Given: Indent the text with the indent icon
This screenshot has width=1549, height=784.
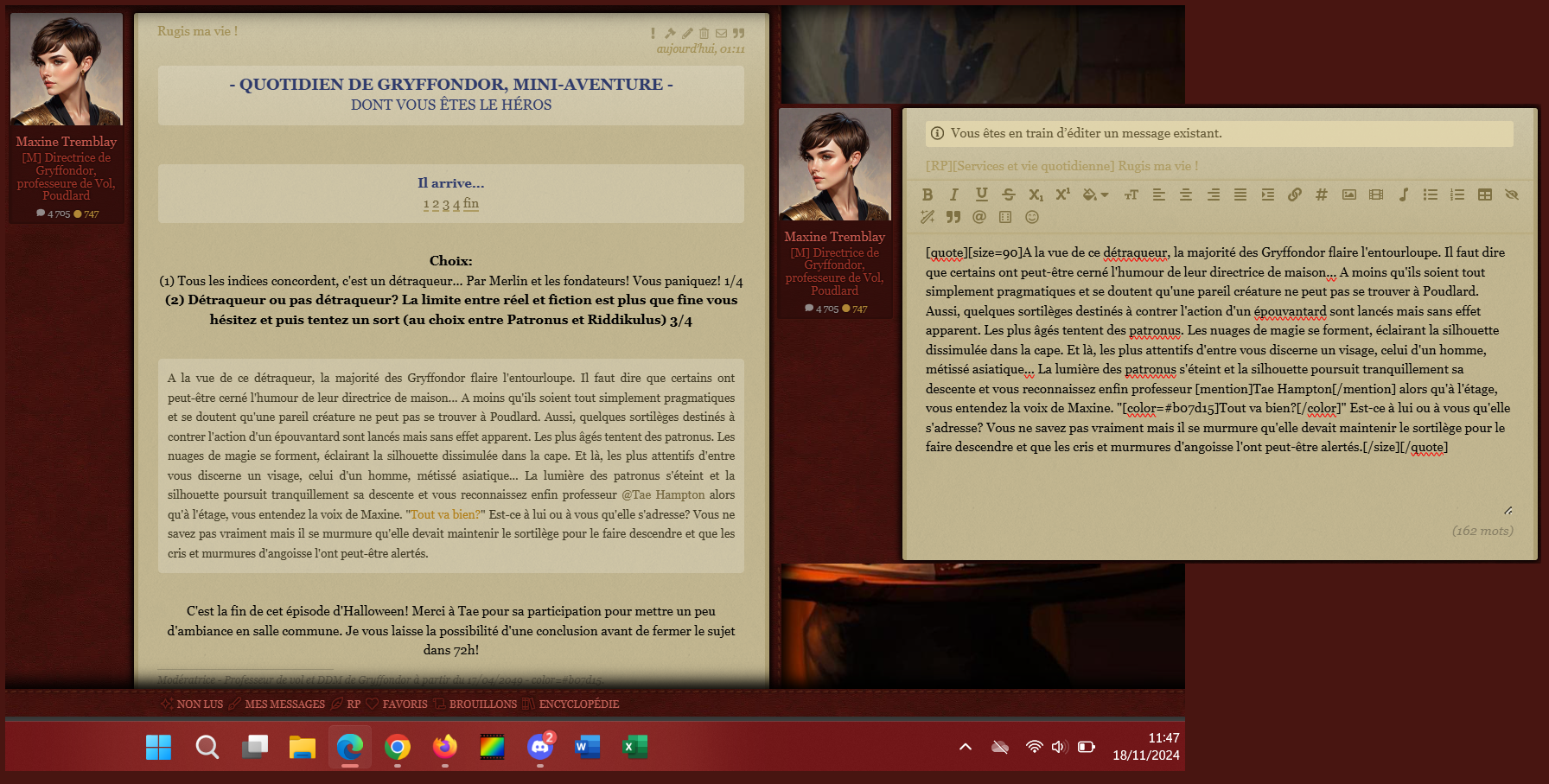Looking at the screenshot, I should pos(1268,194).
